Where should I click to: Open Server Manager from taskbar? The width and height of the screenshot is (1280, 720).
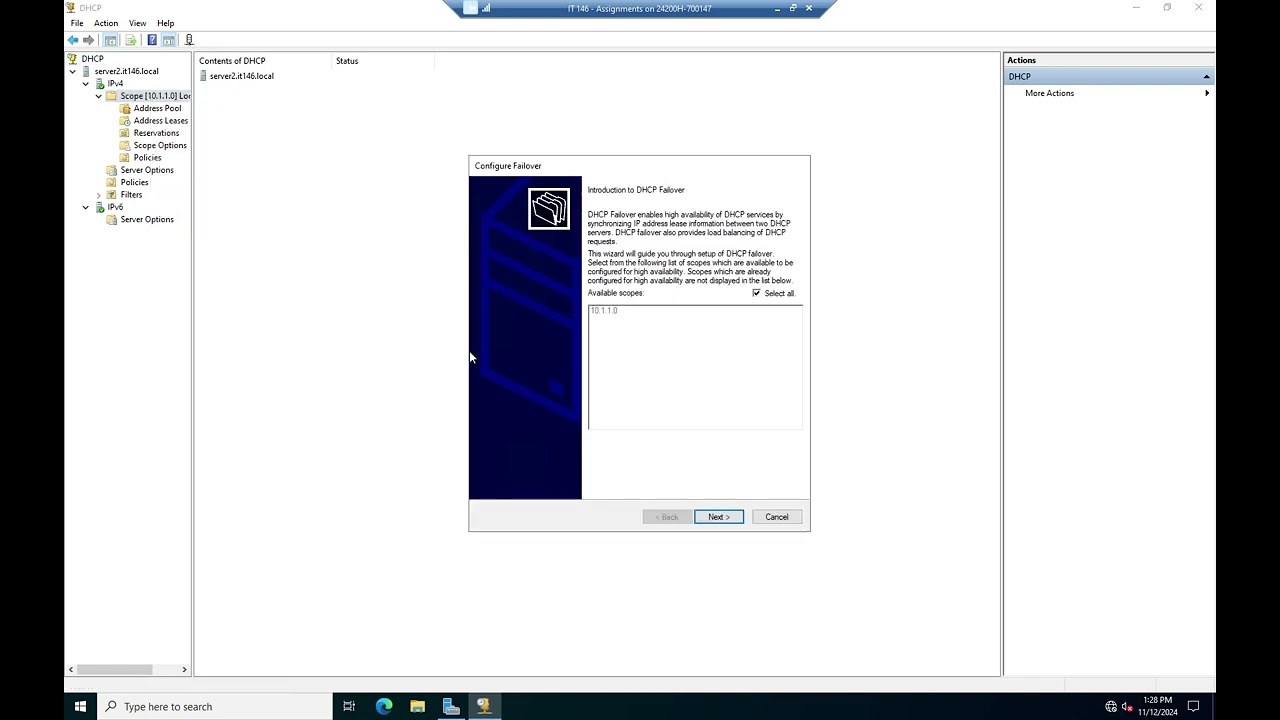click(451, 707)
